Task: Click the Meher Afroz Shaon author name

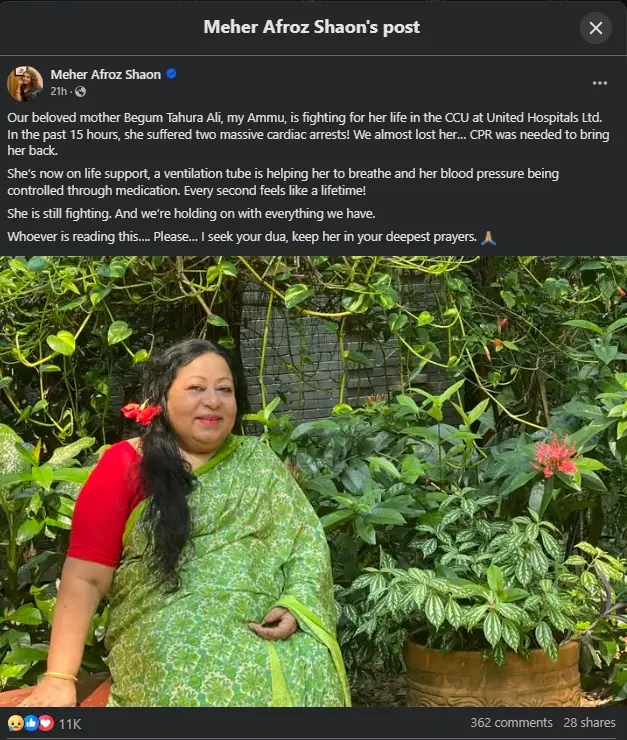Action: (106, 75)
